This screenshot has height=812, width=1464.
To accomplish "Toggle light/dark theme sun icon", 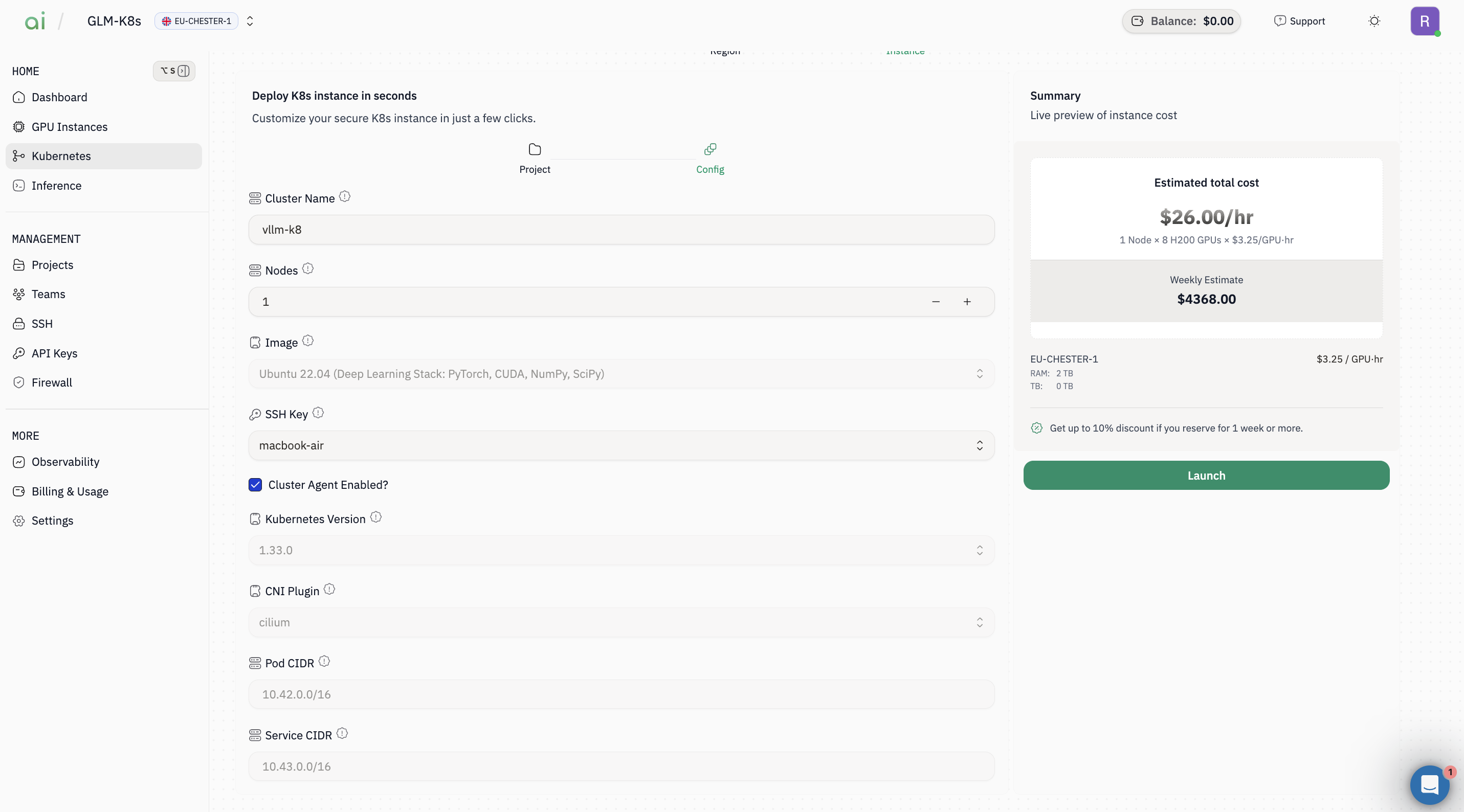I will [1373, 21].
